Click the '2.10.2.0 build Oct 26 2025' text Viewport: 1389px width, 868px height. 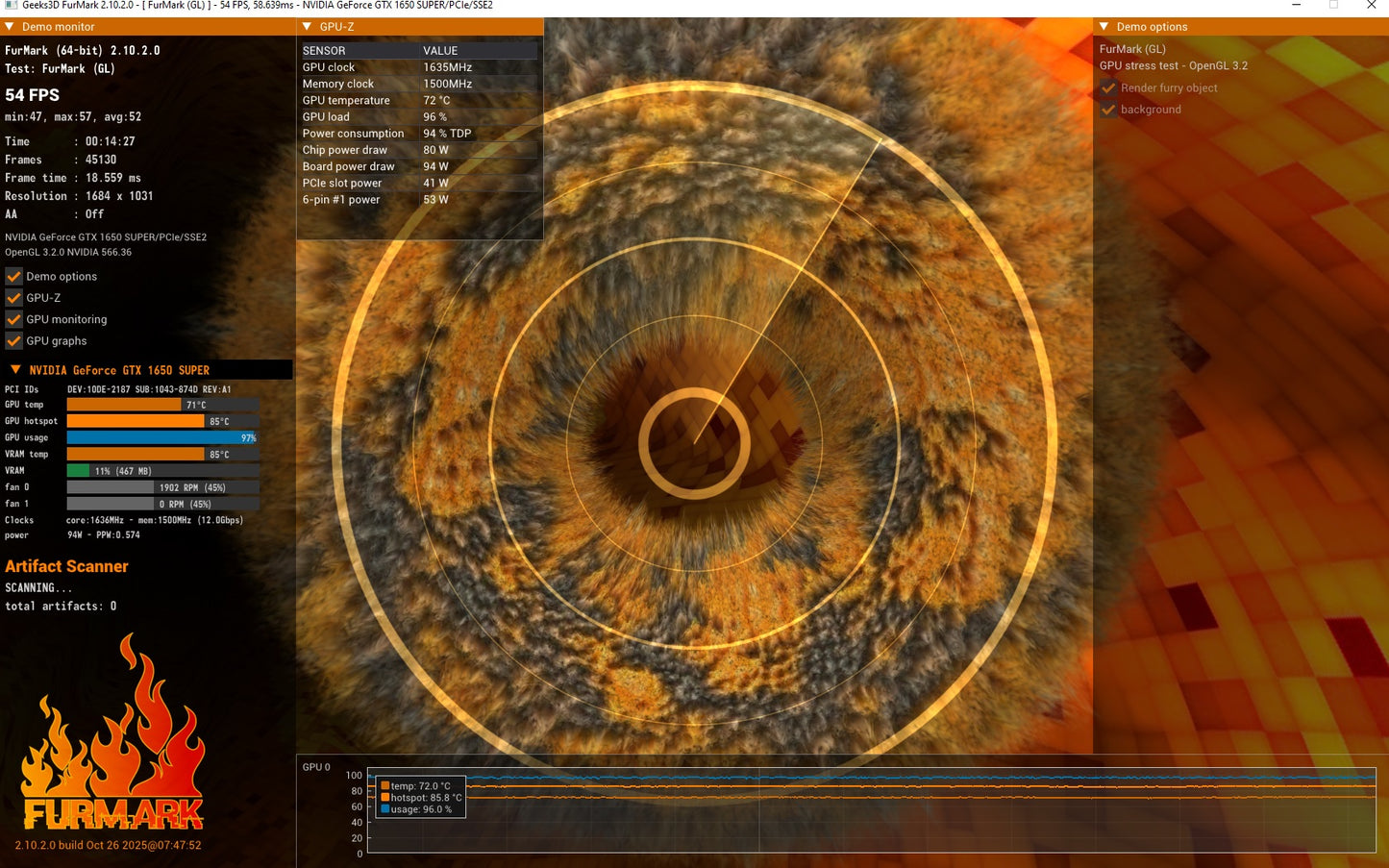click(x=109, y=846)
